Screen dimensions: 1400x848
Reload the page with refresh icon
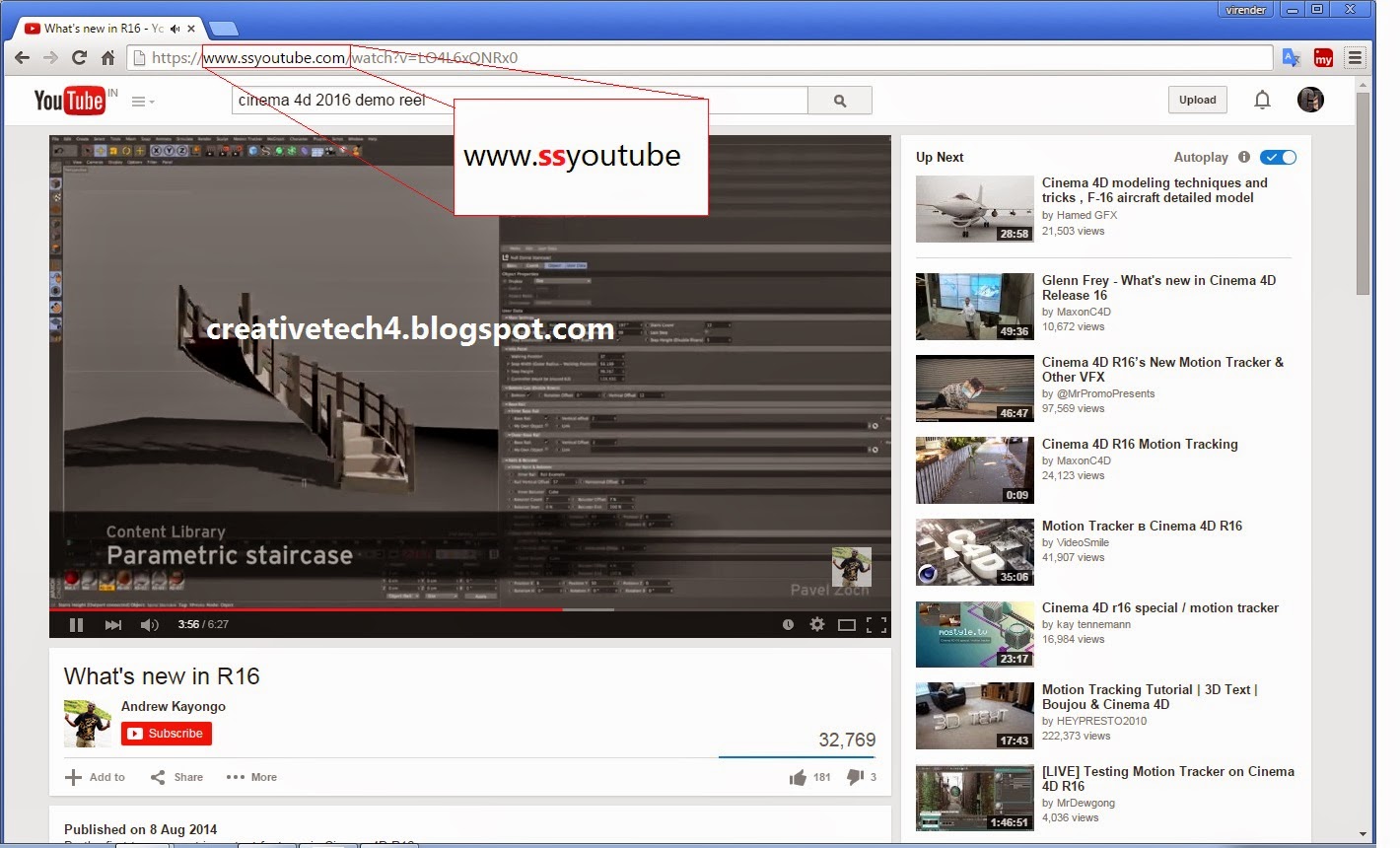(x=79, y=58)
